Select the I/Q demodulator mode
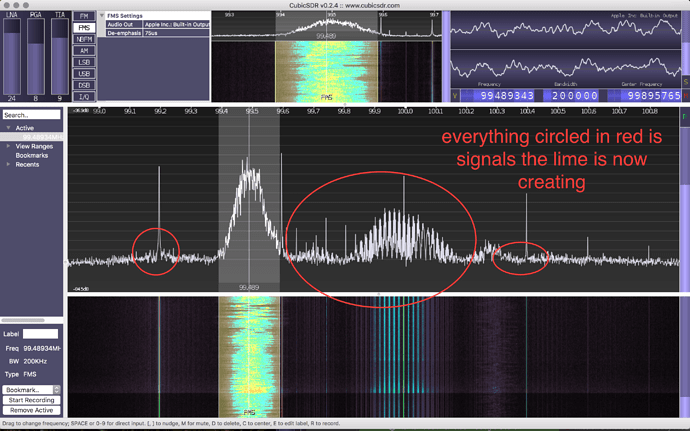Screen dimensions: 690x431 (84, 97)
